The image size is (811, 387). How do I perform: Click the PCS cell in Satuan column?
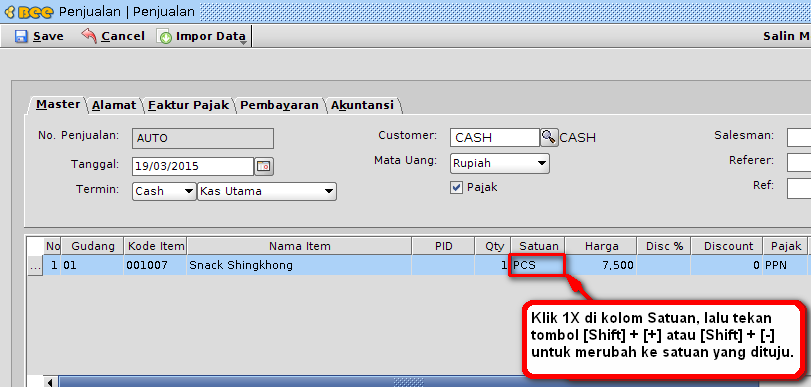(x=537, y=265)
